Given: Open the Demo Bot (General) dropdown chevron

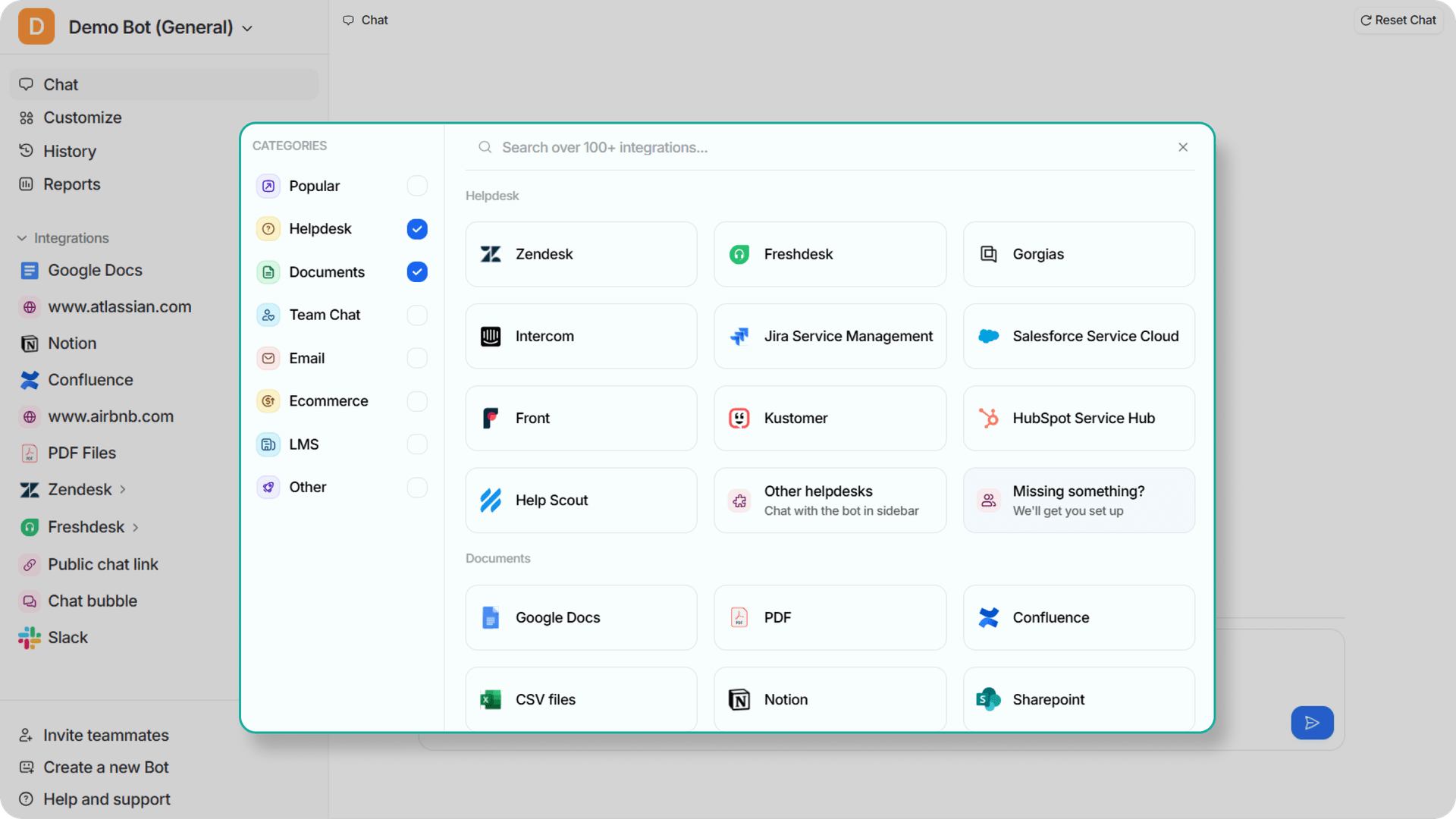Looking at the screenshot, I should coord(247,29).
